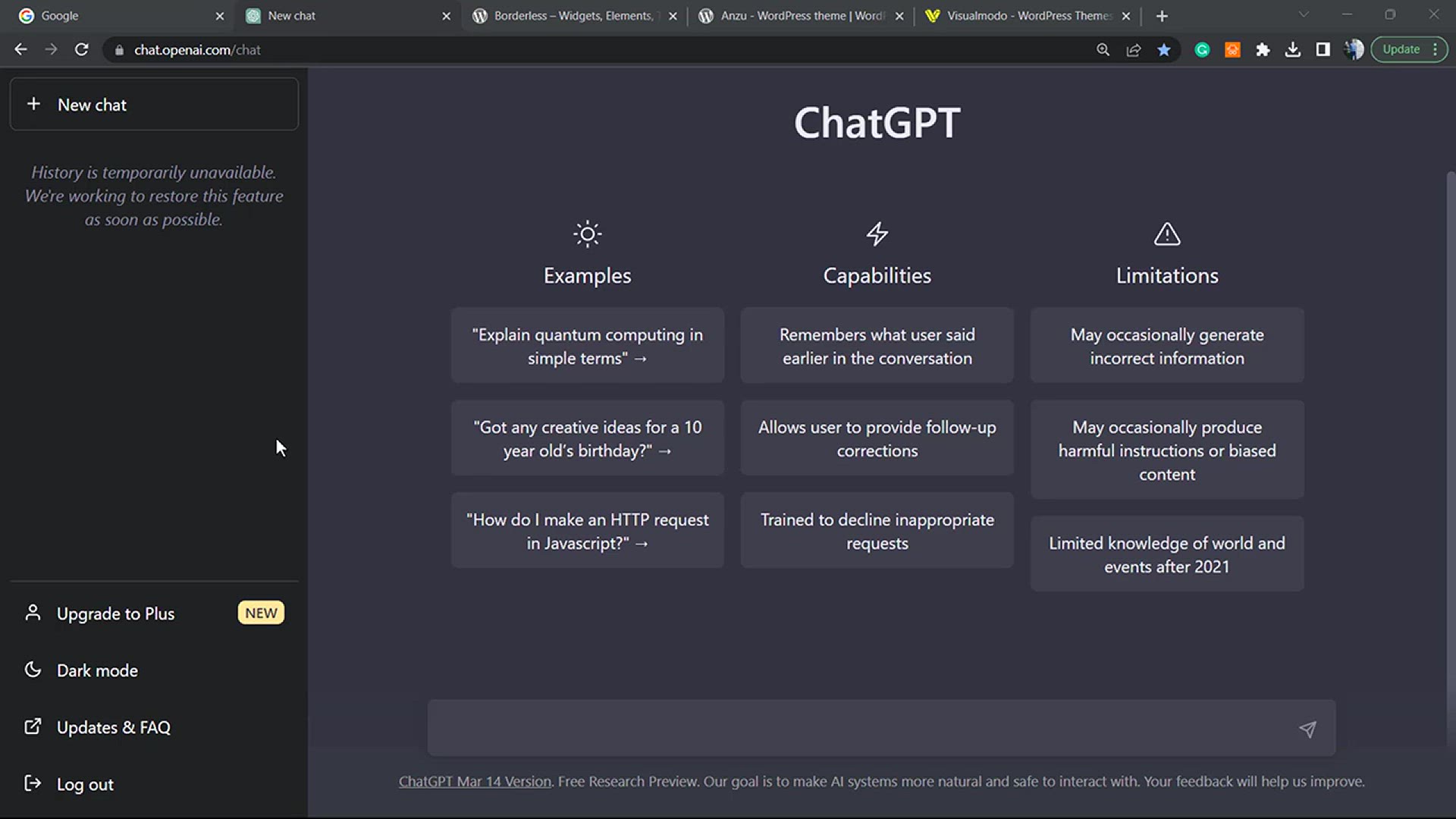The height and width of the screenshot is (819, 1456).
Task: Click the Log out arrow icon
Action: 33,783
